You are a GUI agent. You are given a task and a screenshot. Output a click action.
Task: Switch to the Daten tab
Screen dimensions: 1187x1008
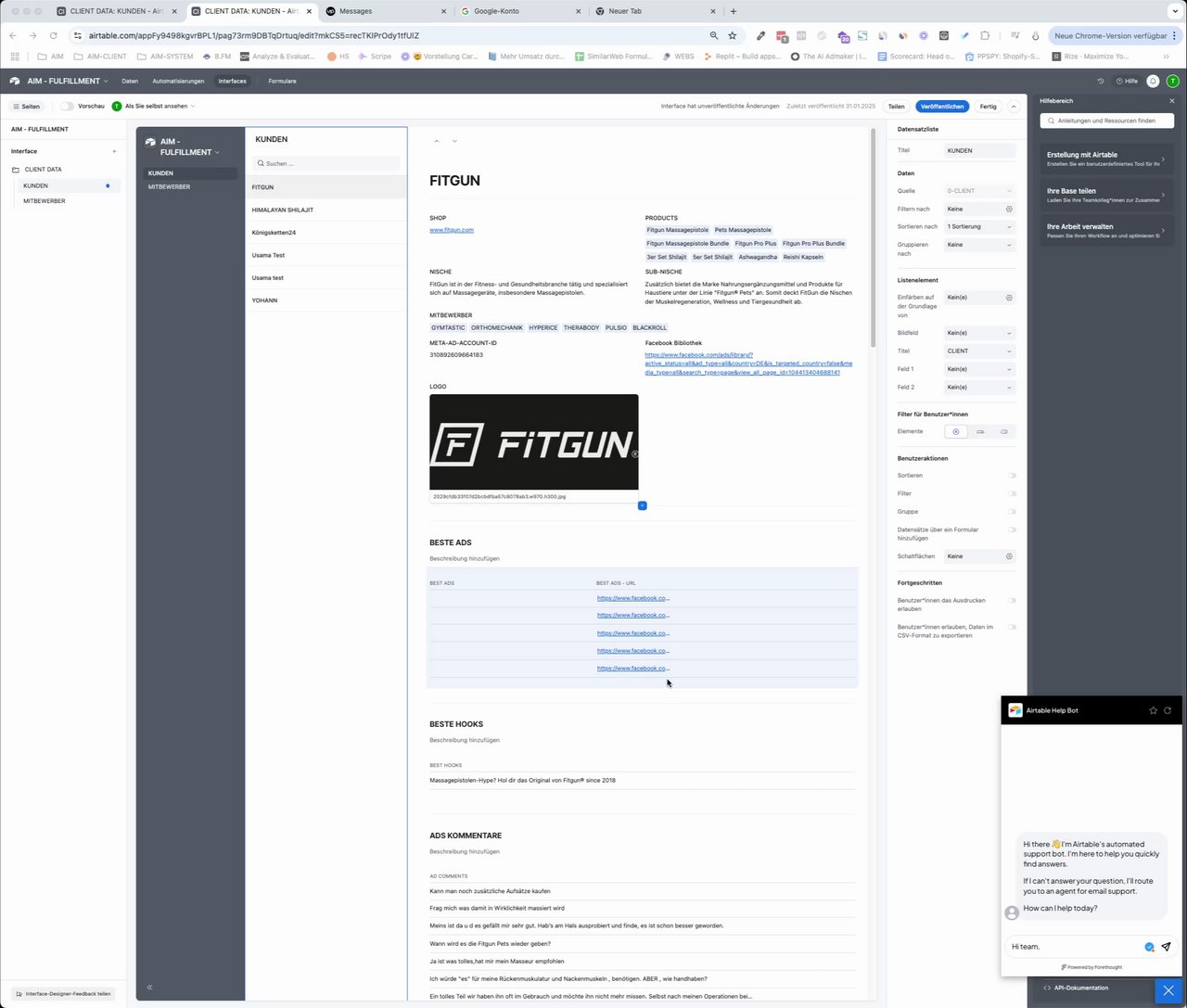pos(130,81)
